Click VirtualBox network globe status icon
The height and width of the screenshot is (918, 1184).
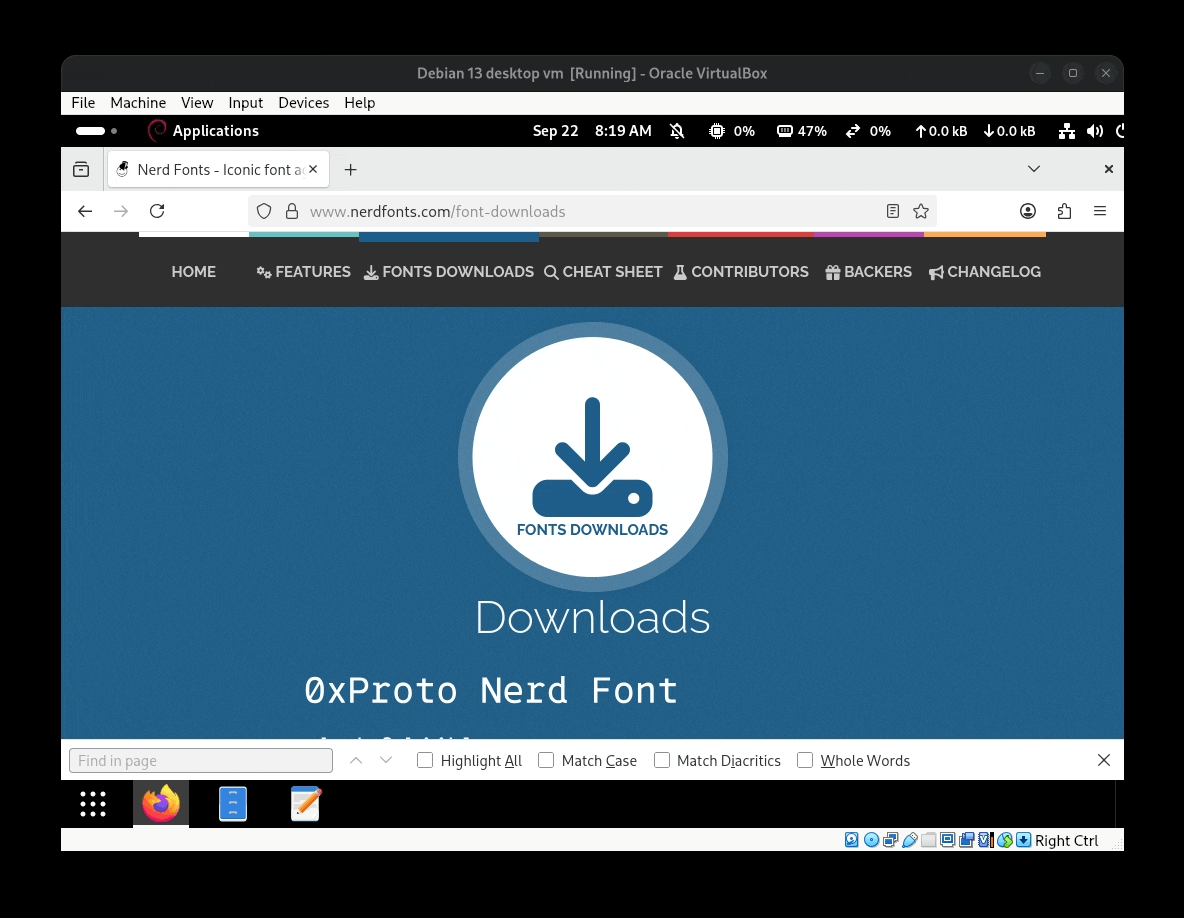click(1005, 840)
